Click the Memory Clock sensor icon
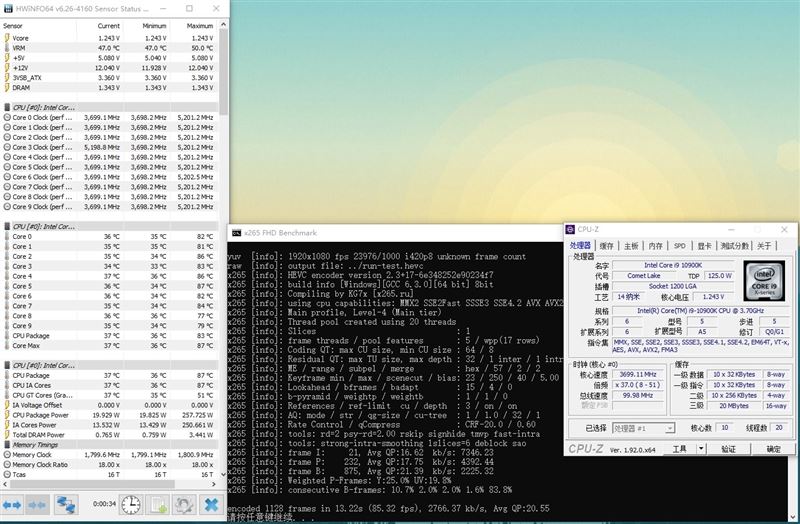 7,455
